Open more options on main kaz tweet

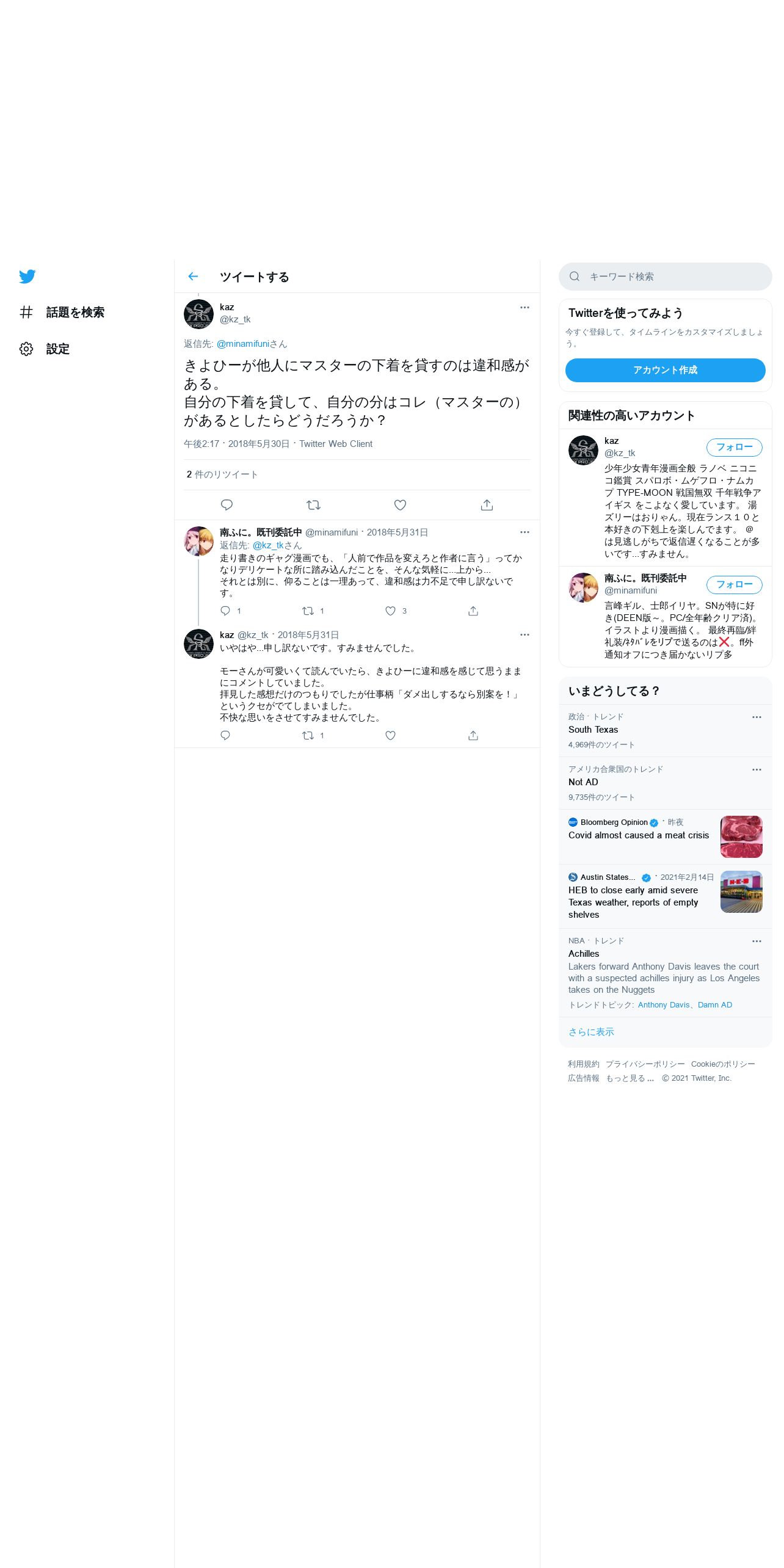[524, 307]
